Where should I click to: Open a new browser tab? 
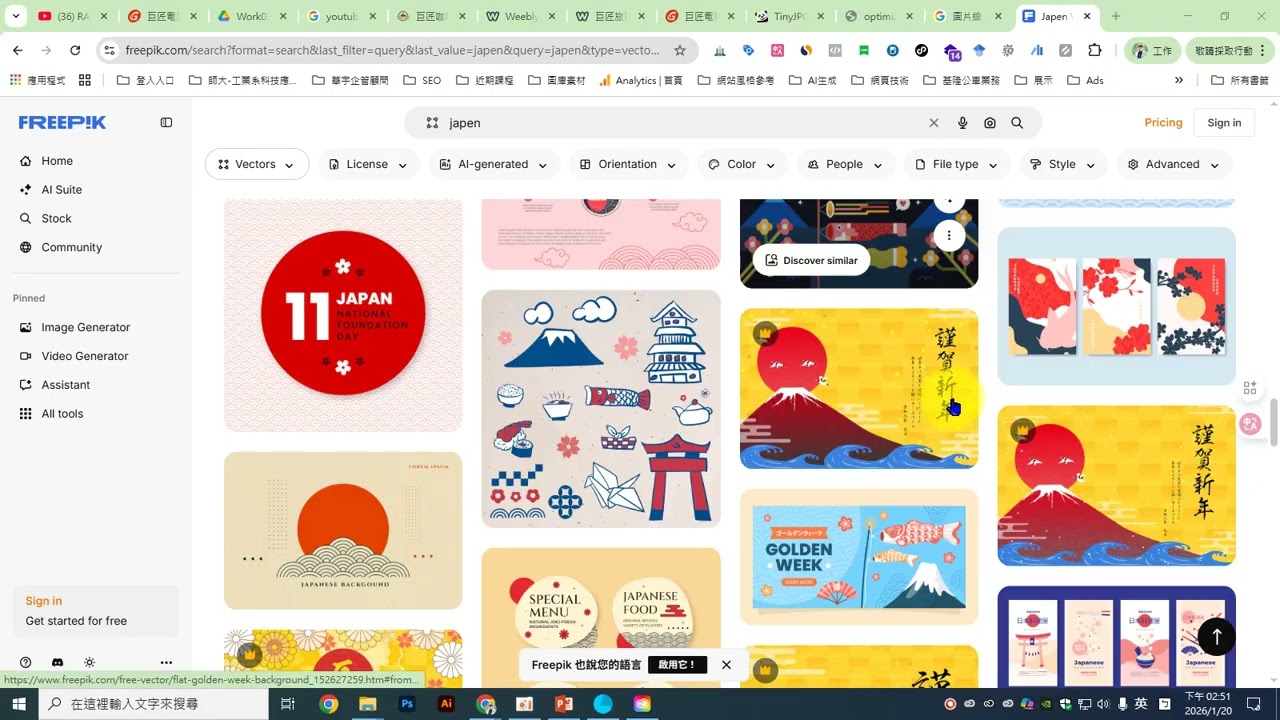pyautogui.click(x=1116, y=16)
